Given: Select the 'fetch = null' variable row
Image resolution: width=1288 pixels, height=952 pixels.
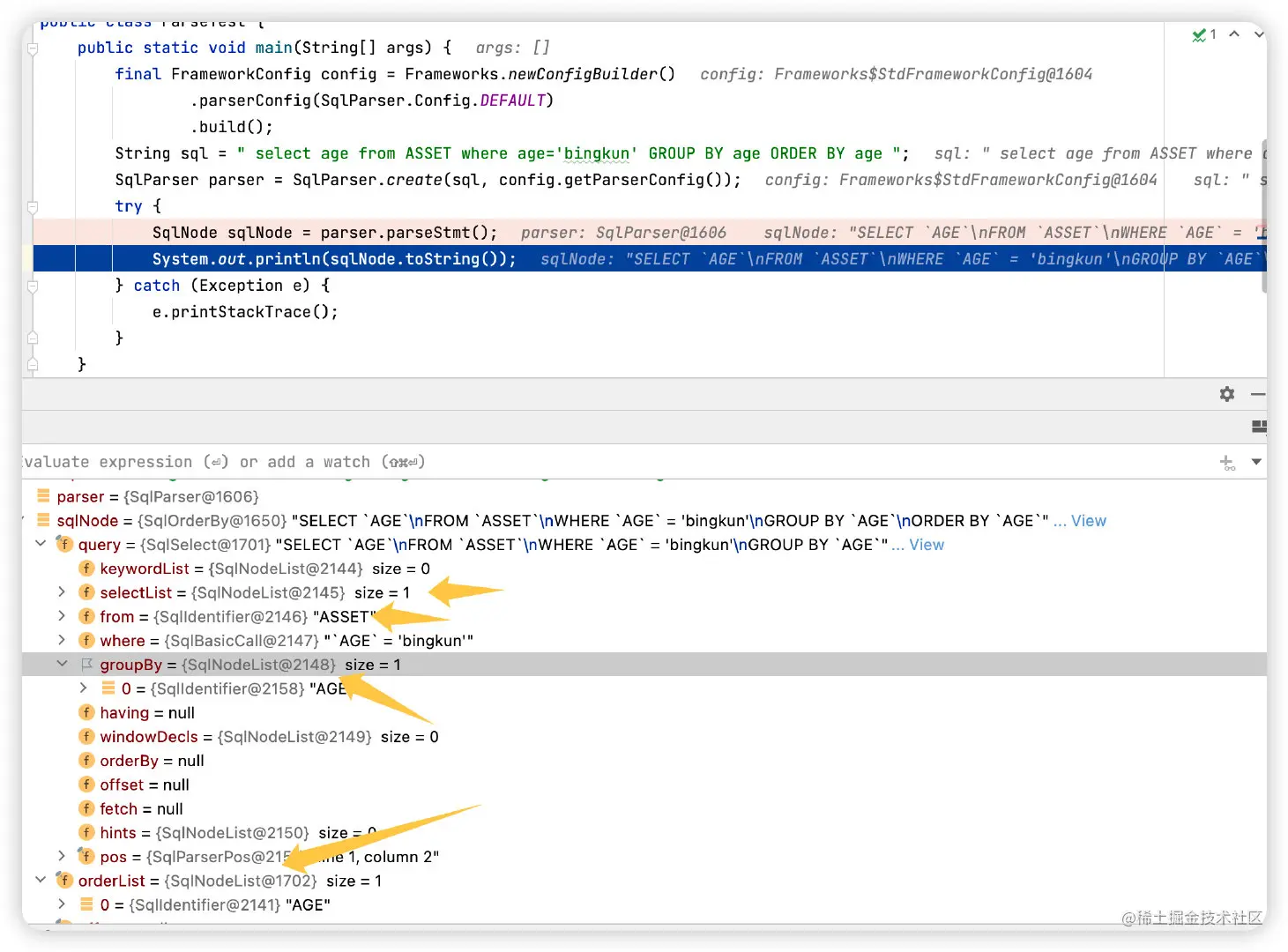Looking at the screenshot, I should [644, 808].
